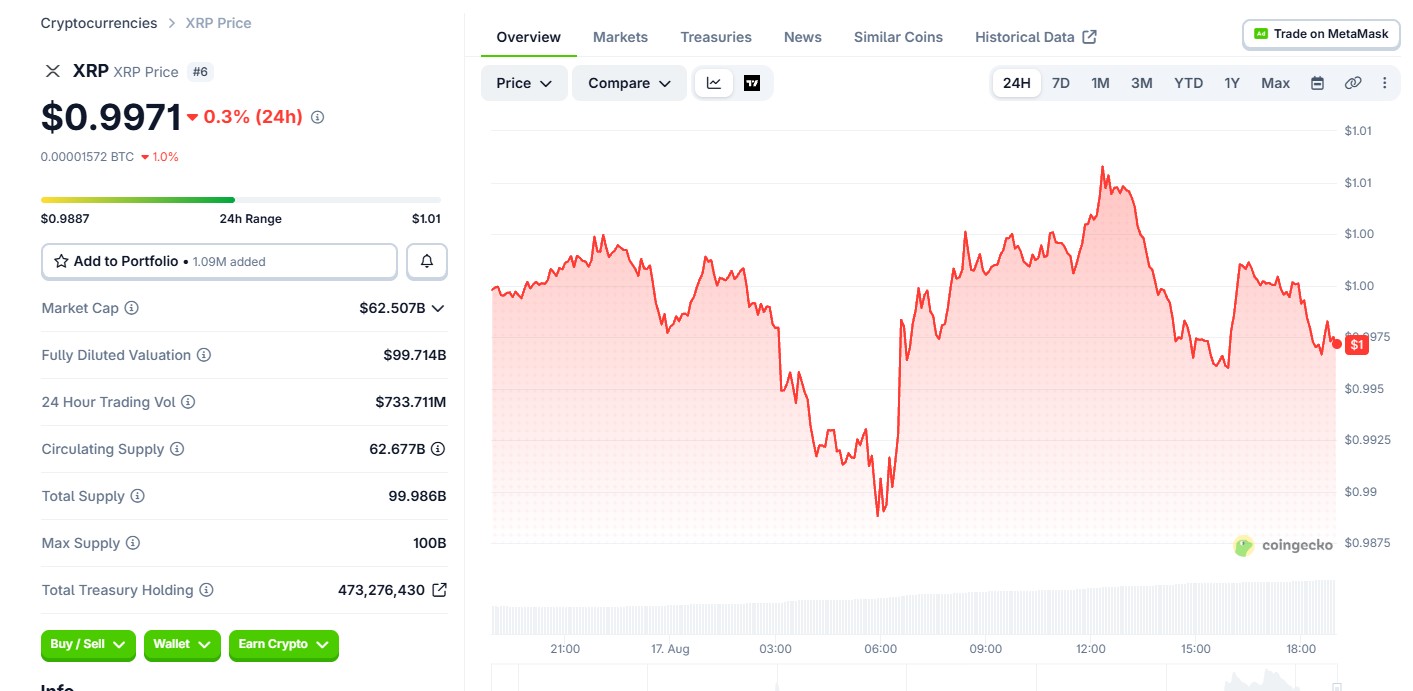The width and height of the screenshot is (1413, 691).
Task: Click info icon beside Circulating Supply label
Action: click(177, 449)
